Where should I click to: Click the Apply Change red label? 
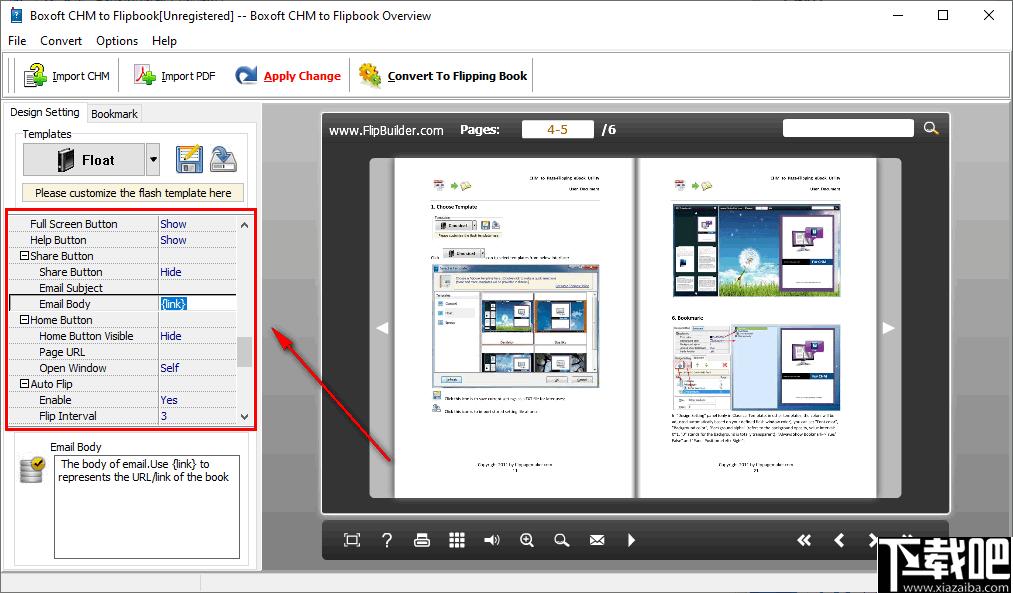[302, 76]
